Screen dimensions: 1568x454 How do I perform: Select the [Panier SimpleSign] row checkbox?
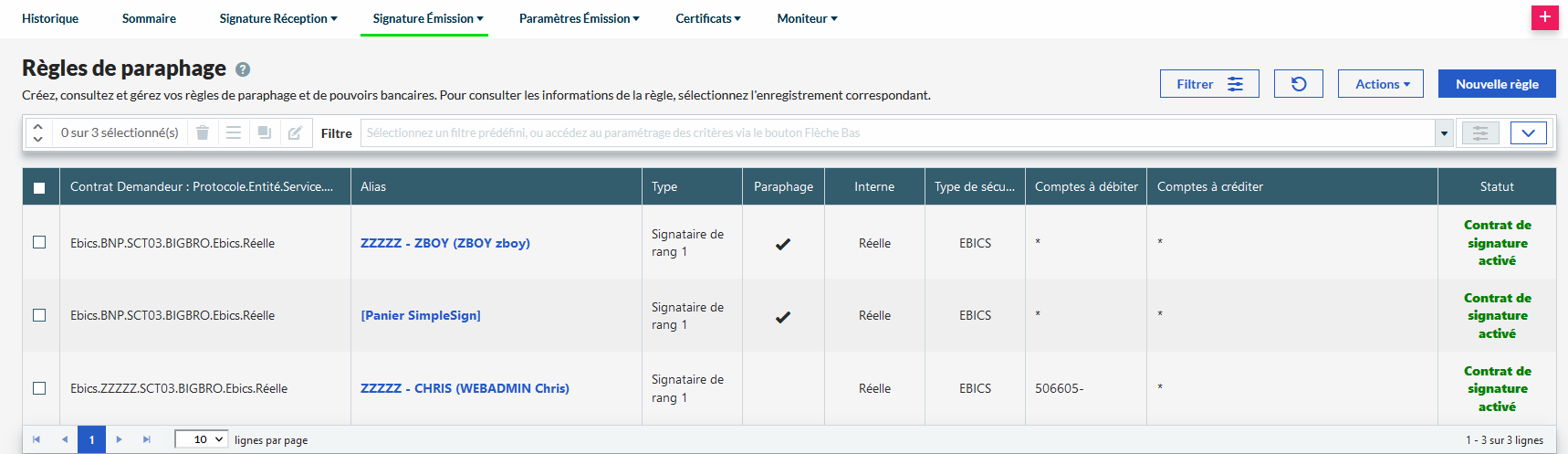pyautogui.click(x=39, y=315)
